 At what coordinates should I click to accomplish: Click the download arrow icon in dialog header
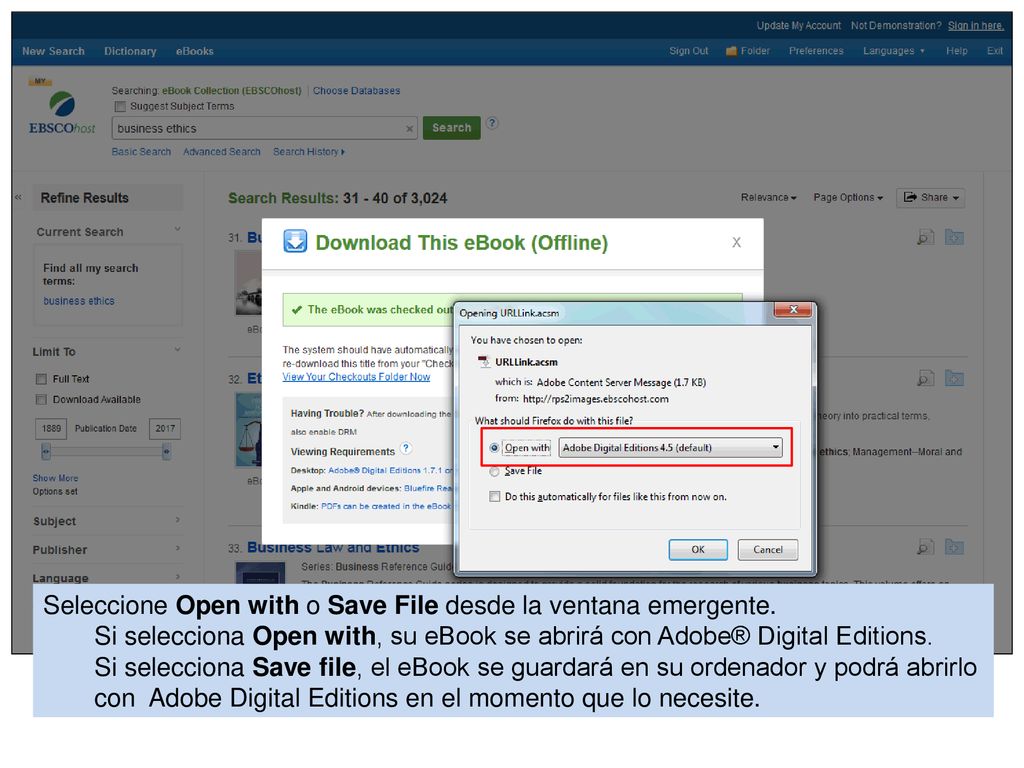(295, 241)
